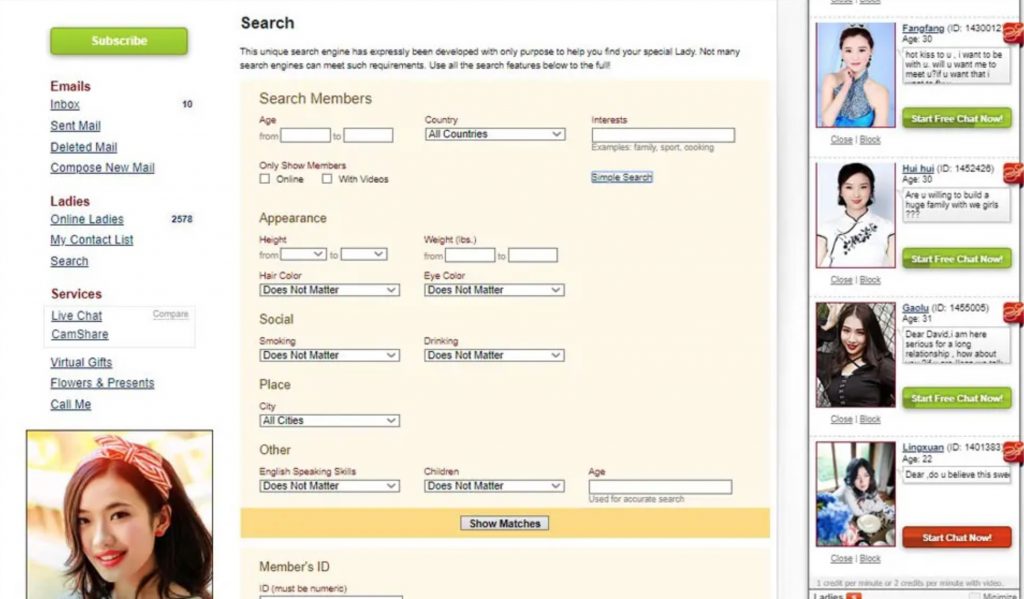Click the red icon beside Hui hui's invite

[x=1012, y=175]
